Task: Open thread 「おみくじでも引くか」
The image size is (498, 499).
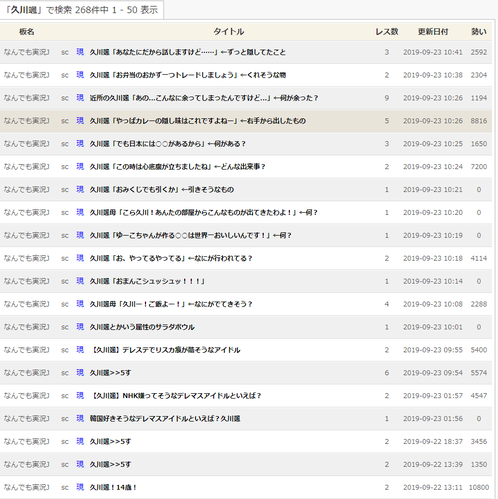Action: point(162,190)
